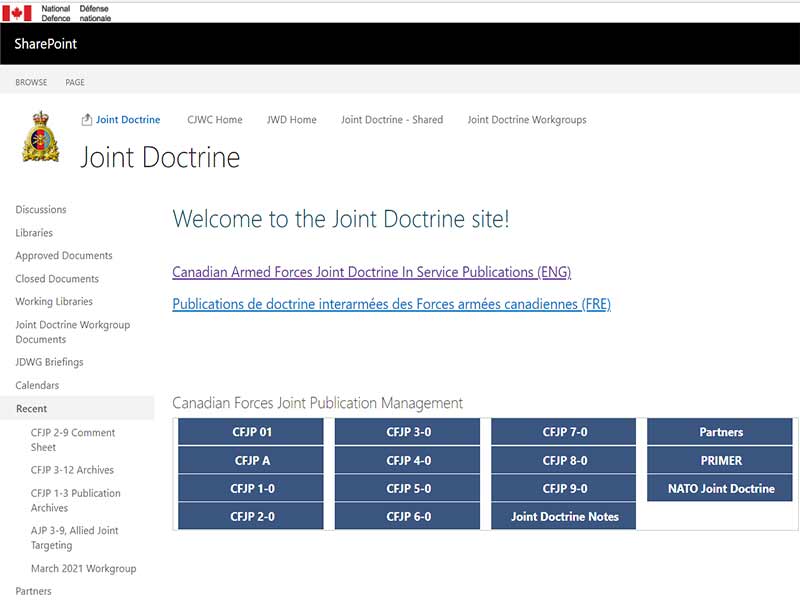Open Discussions in the left sidebar
This screenshot has width=800, height=600.
click(41, 210)
